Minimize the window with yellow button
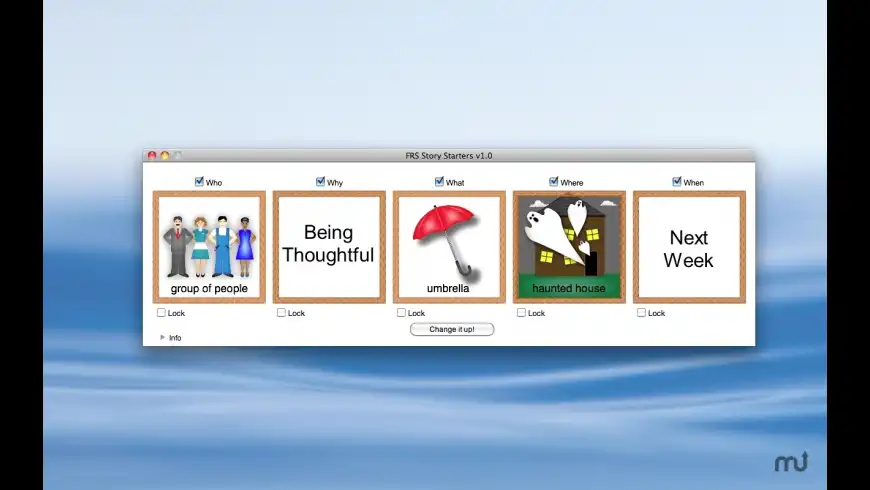 point(165,155)
